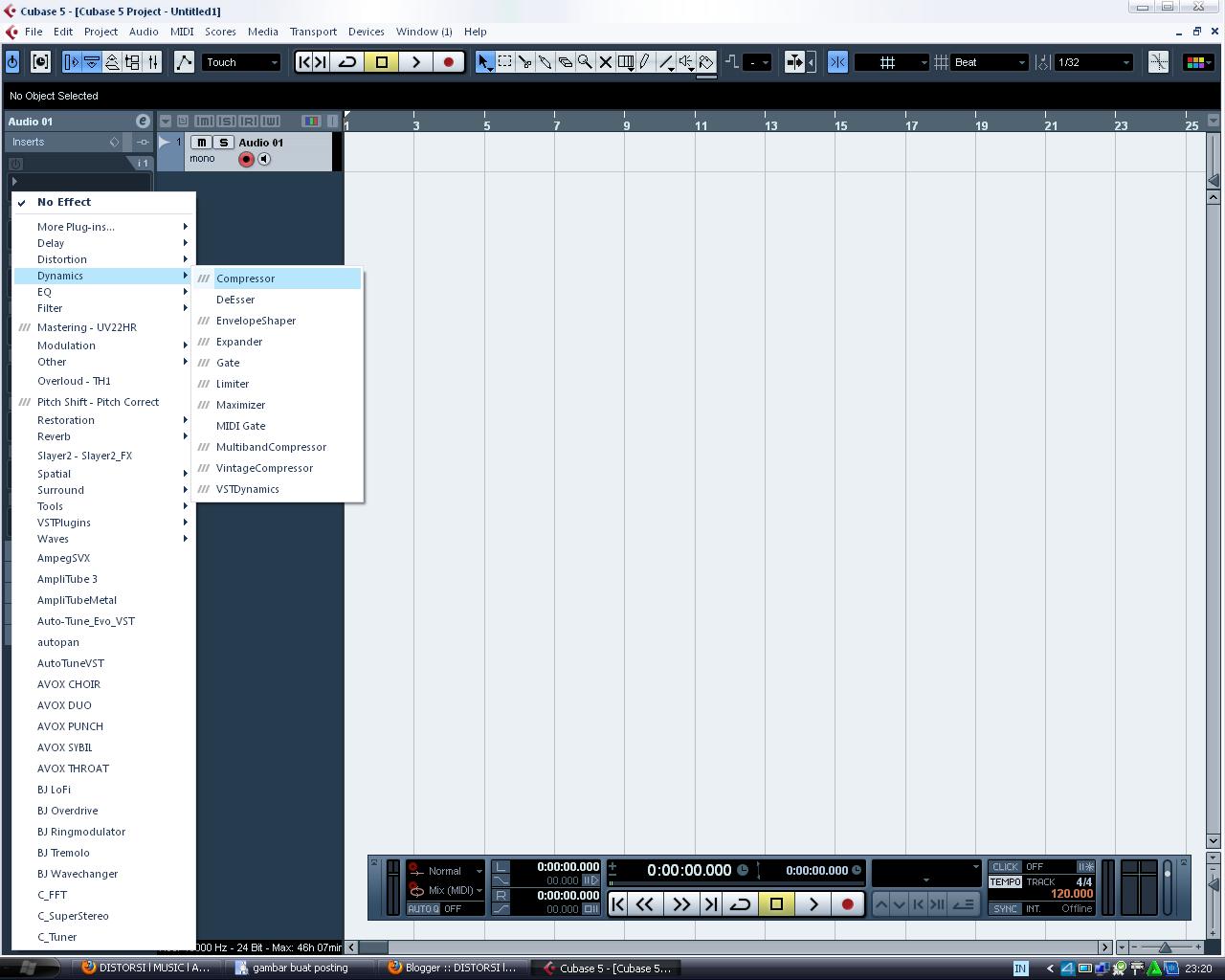Viewport: 1225px width, 980px height.
Task: Select No Effect in insert menu
Action: click(104, 202)
